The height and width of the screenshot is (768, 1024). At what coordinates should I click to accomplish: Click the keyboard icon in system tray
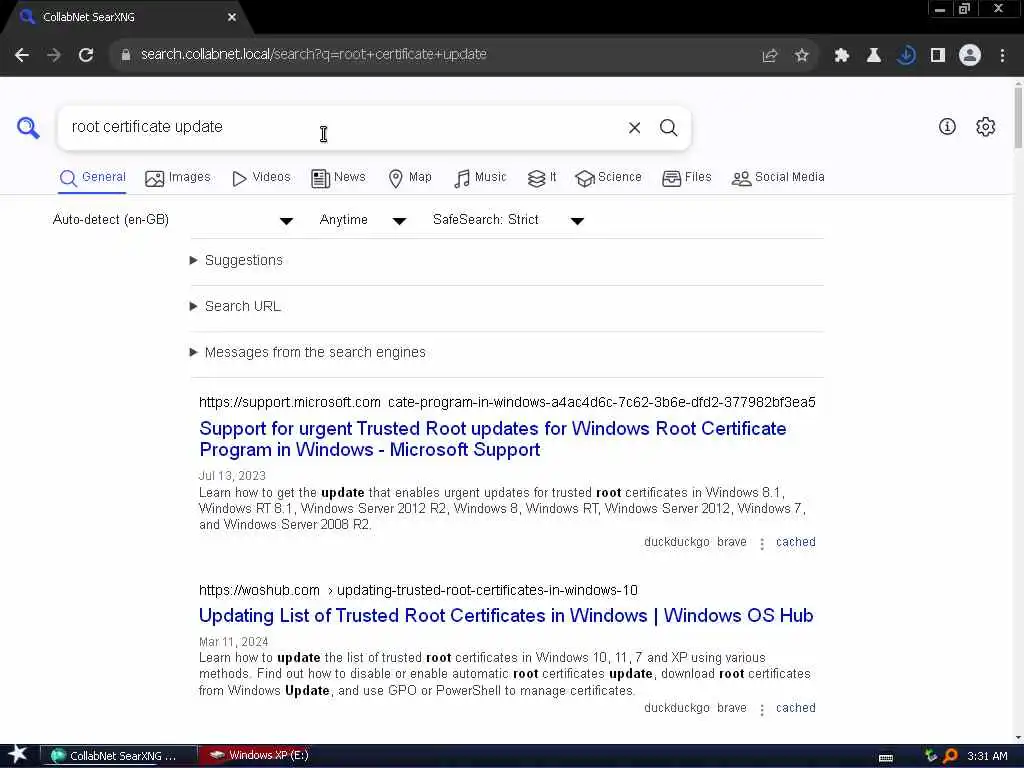(886, 756)
